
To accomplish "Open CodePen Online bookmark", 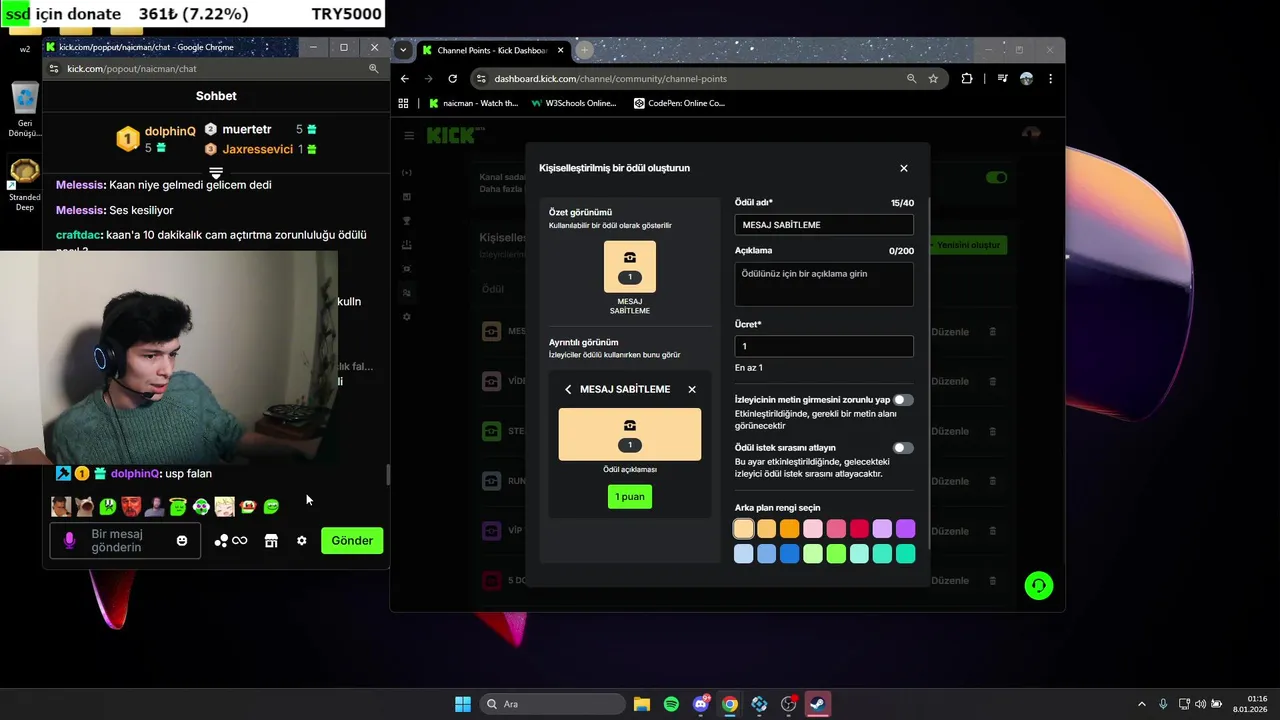I will point(679,103).
